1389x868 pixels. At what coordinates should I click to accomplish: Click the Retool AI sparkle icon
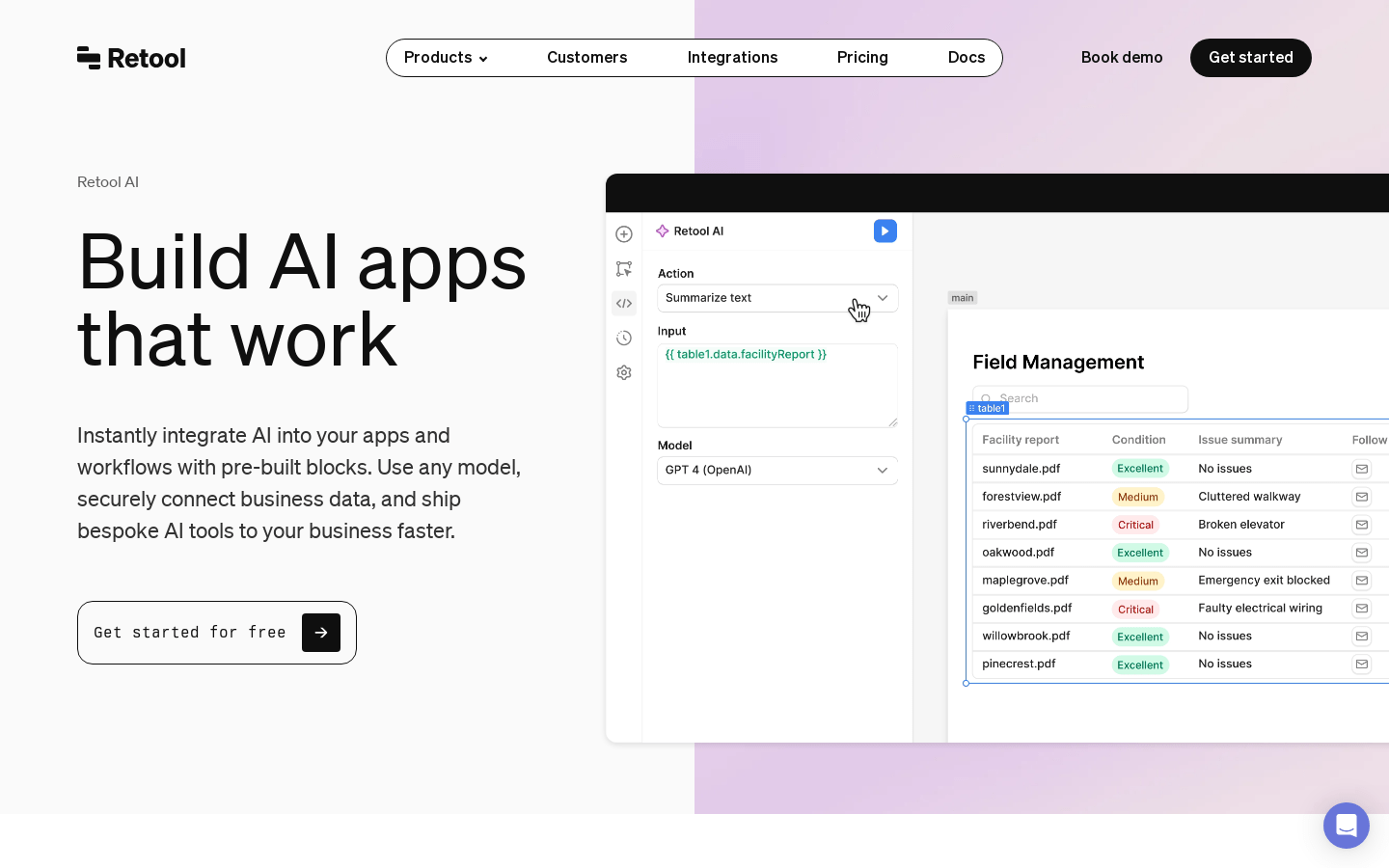(663, 231)
